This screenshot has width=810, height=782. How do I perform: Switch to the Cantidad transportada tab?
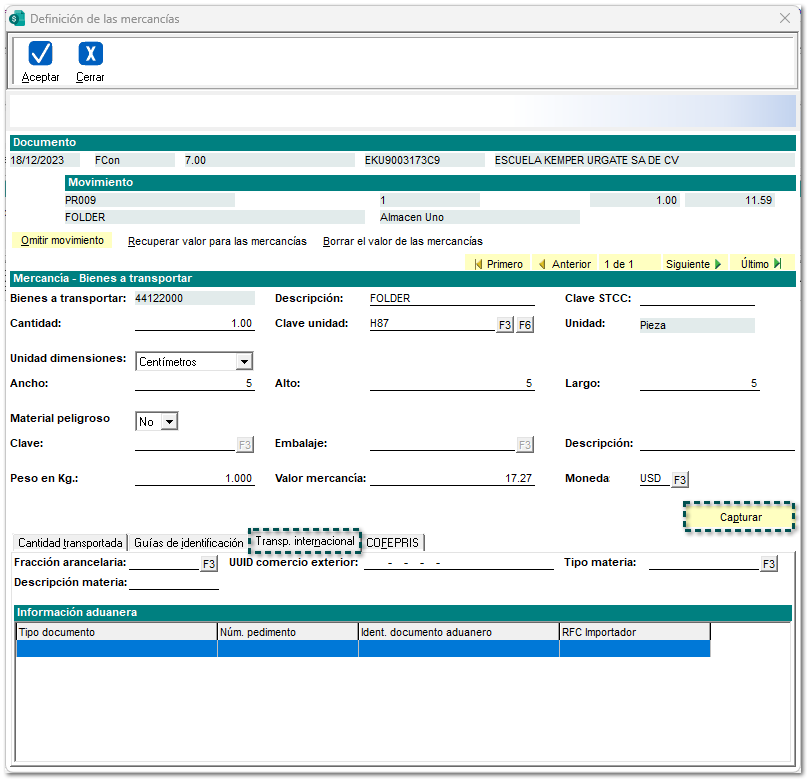coord(70,543)
